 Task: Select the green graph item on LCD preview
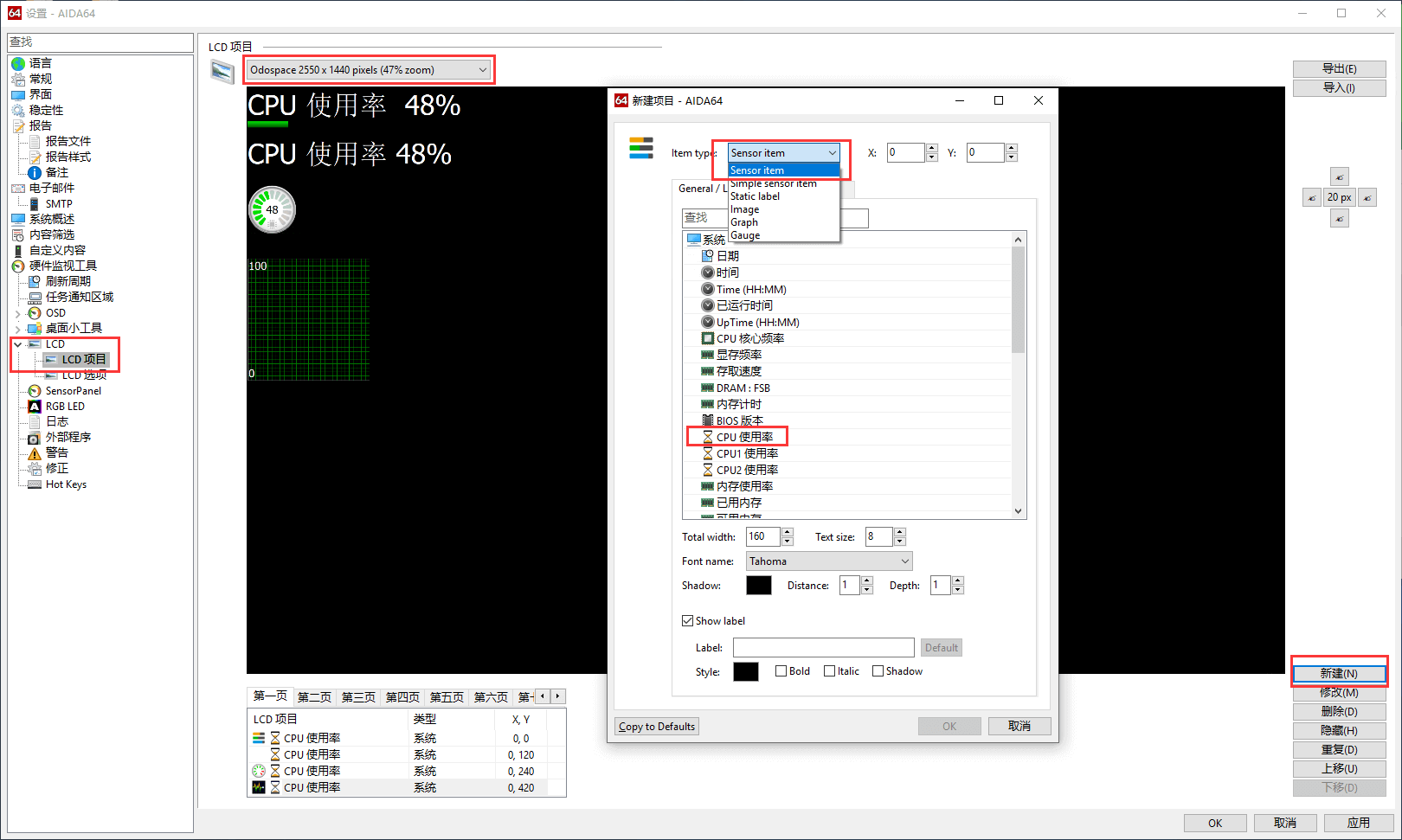(309, 319)
